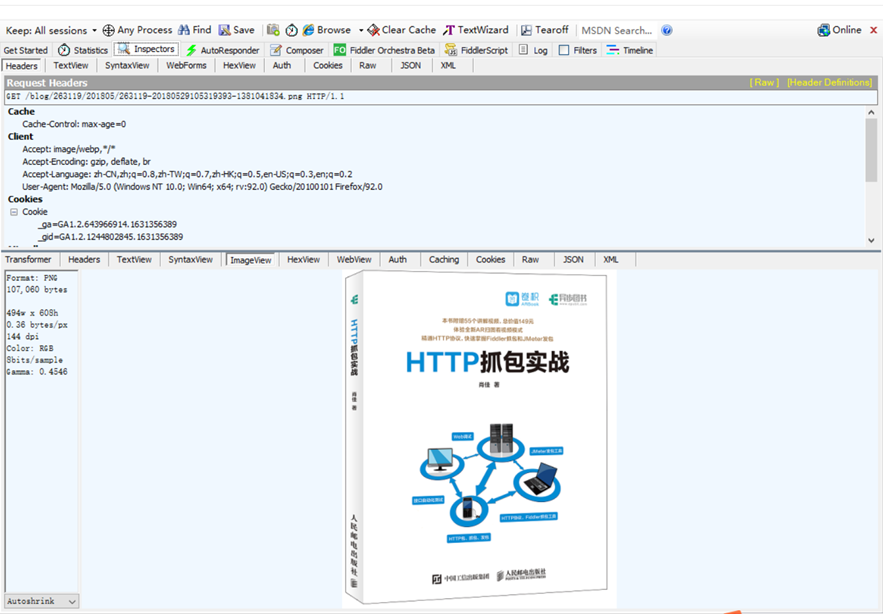Open the Autoshrink dropdown
883x614 pixels.
[42, 601]
